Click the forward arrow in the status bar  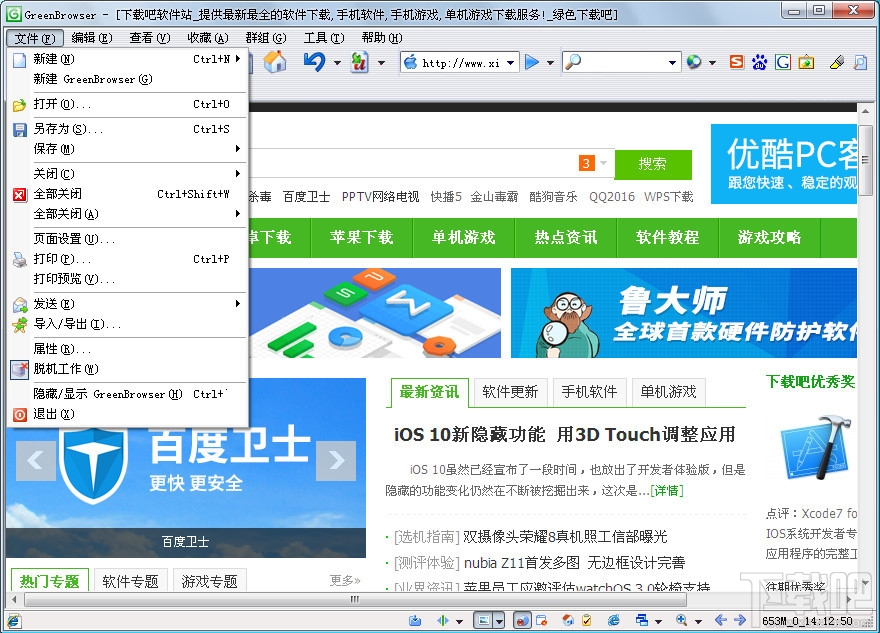pyautogui.click(x=739, y=620)
